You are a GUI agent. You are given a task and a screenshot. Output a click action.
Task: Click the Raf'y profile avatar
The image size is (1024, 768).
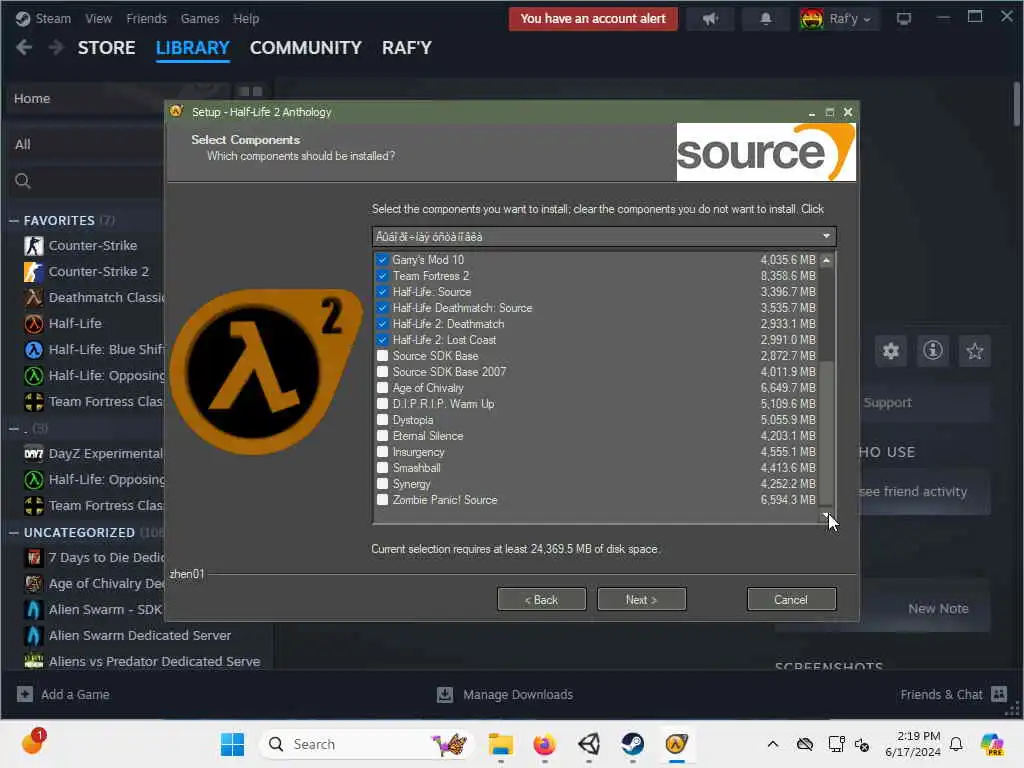click(x=812, y=19)
